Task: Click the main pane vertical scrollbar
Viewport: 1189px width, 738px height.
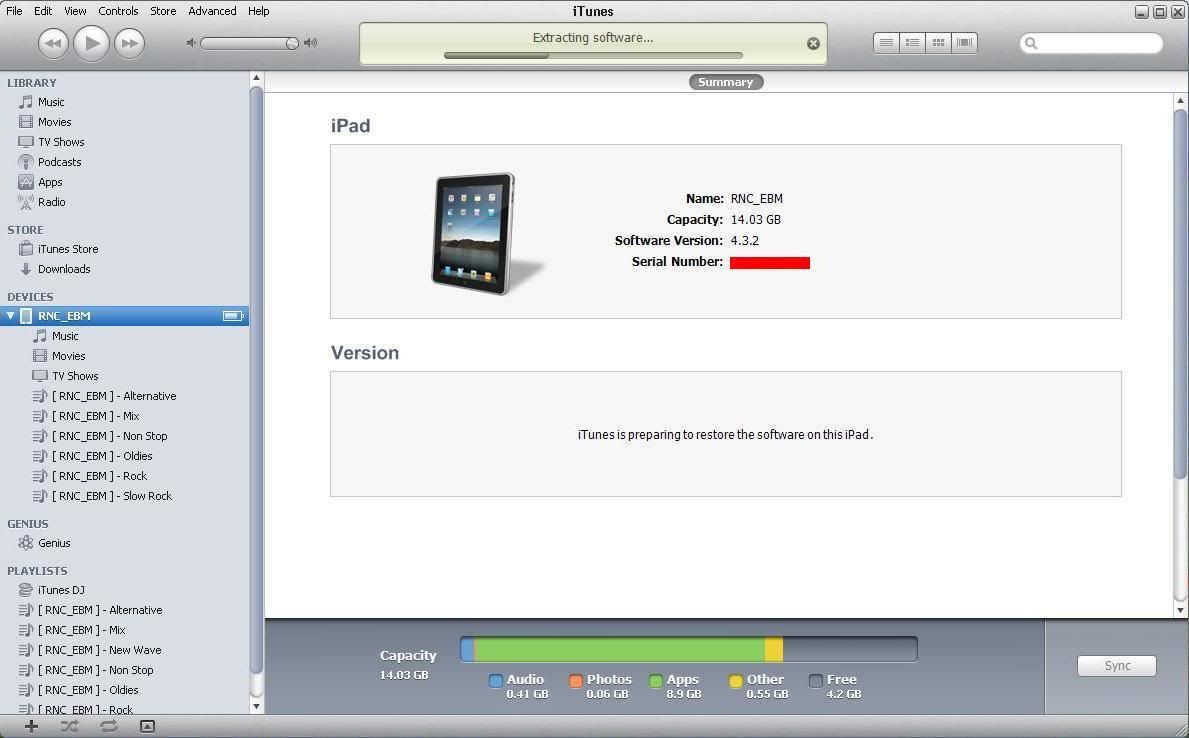Action: pyautogui.click(x=1180, y=294)
